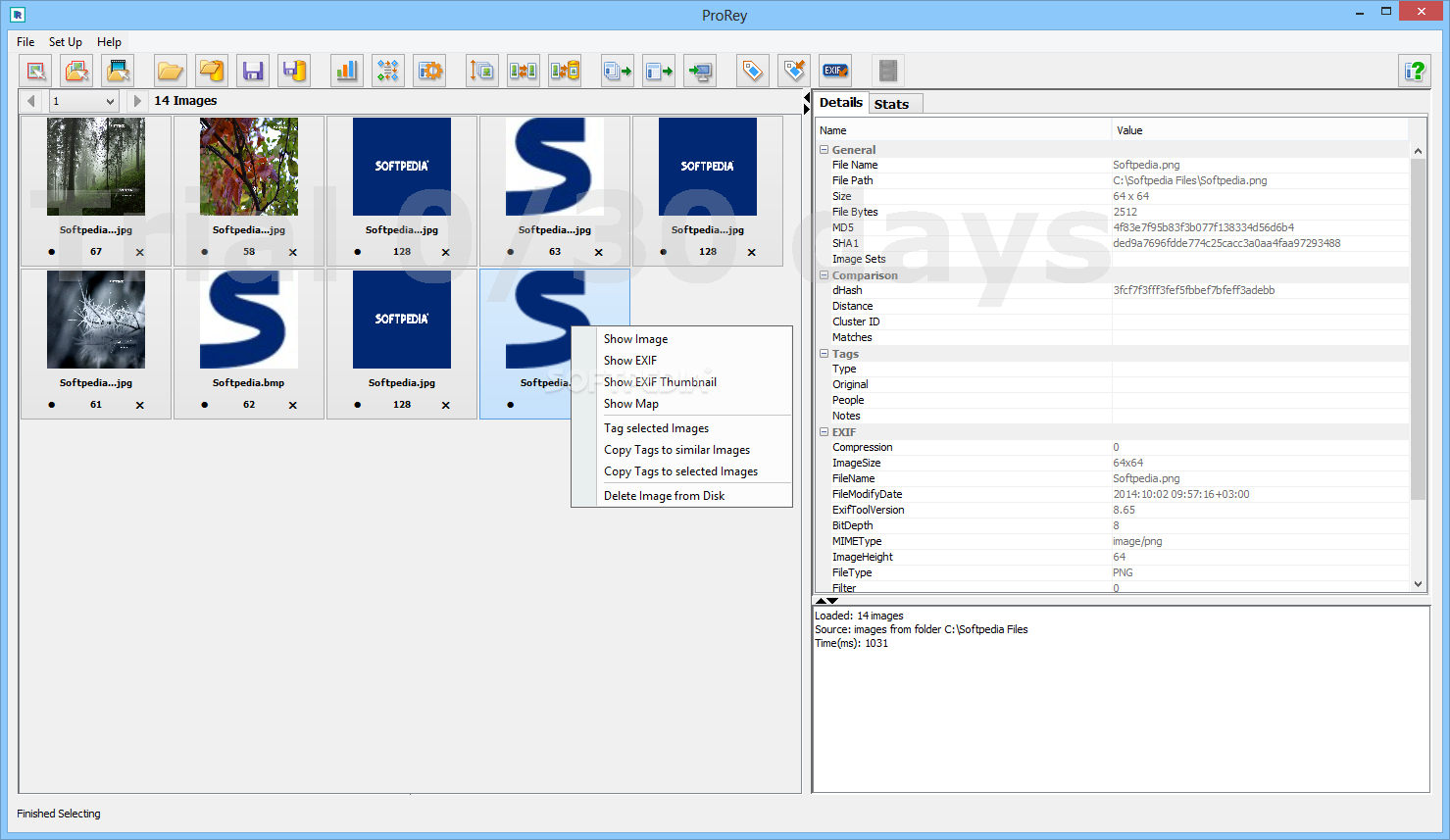Click the panel splitter arrows beside Details tab

pos(807,102)
